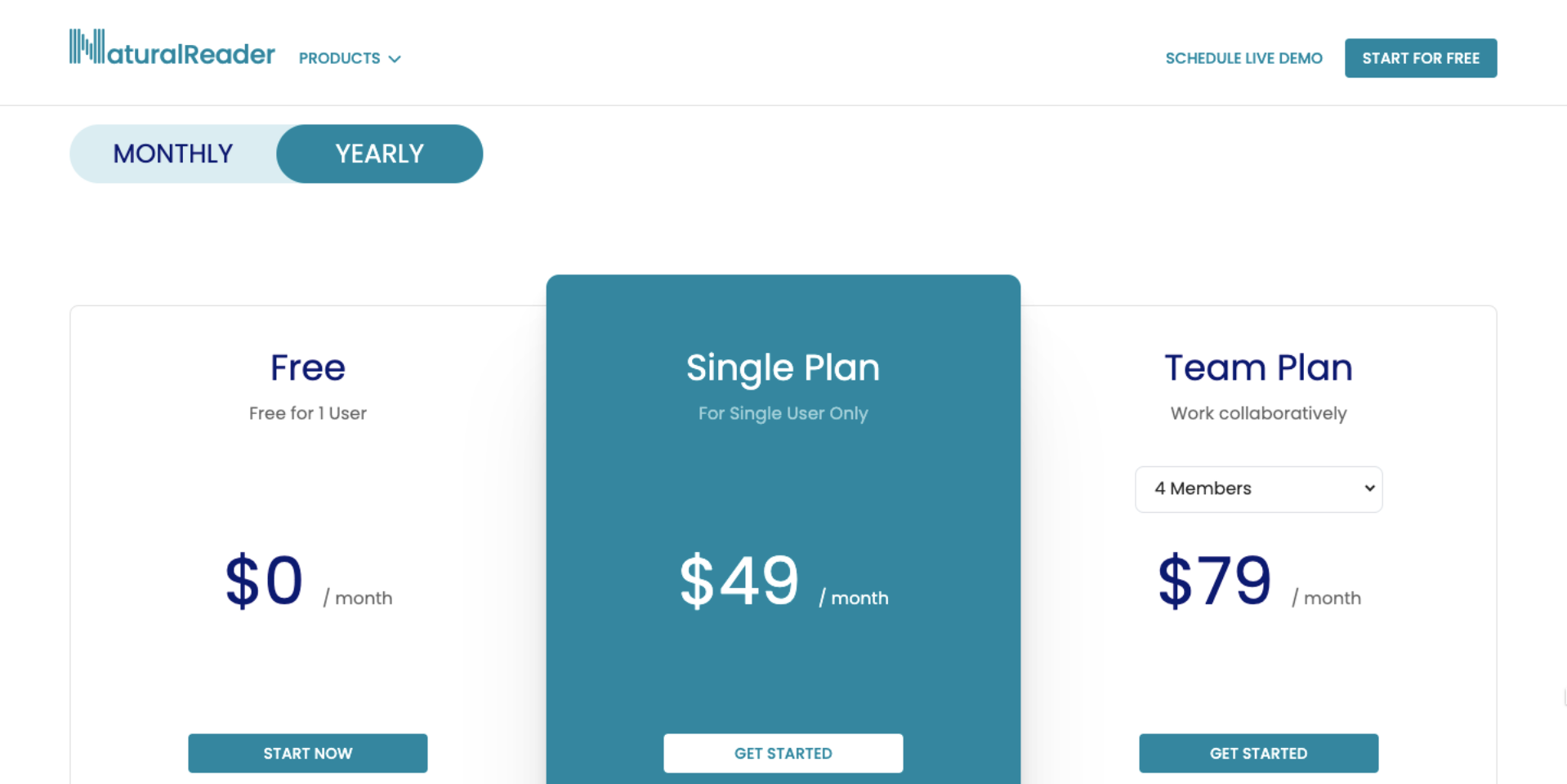Click GET STARTED on the Team Plan

1258,753
